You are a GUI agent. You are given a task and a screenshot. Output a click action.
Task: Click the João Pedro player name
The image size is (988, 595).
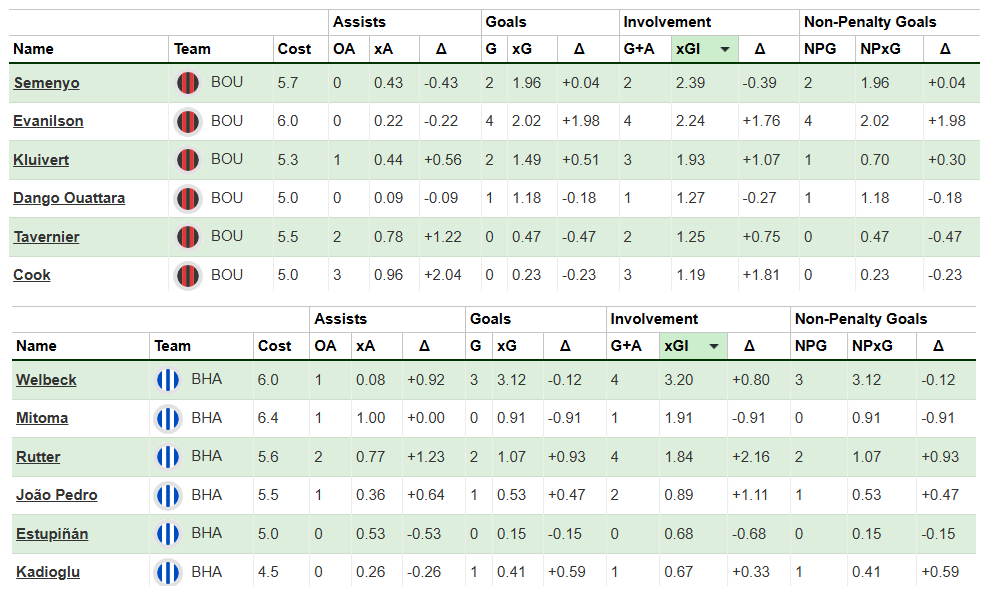(57, 495)
